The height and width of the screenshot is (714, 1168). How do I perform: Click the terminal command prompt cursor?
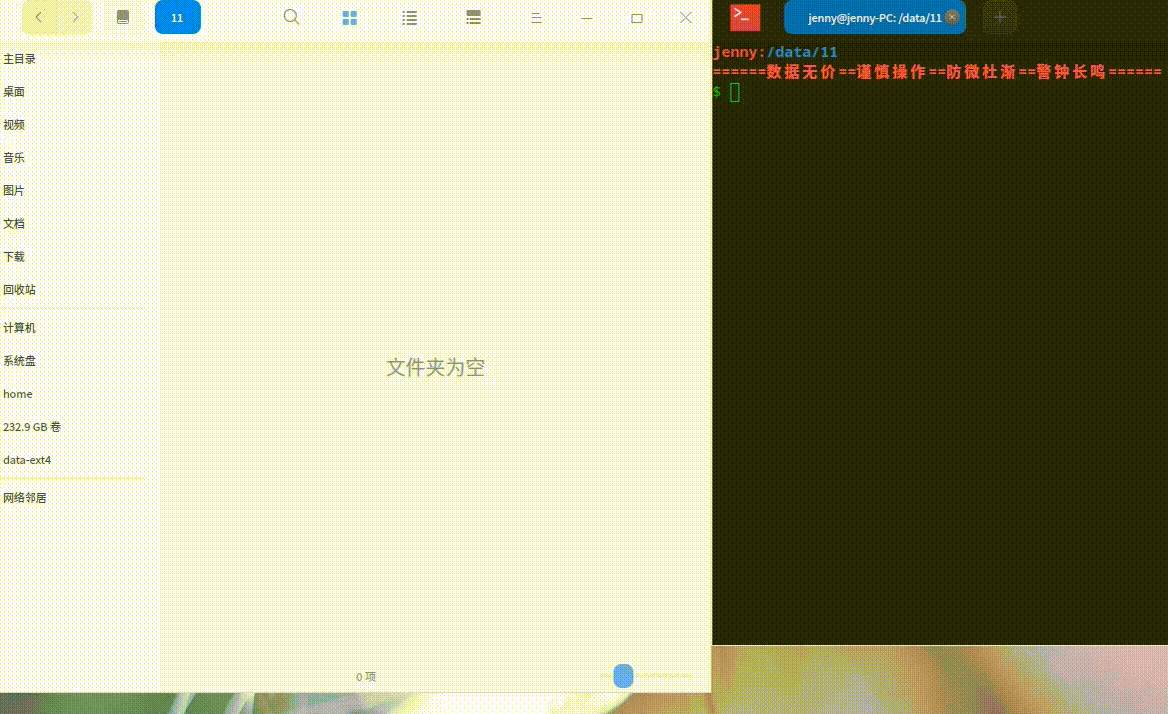click(x=734, y=92)
